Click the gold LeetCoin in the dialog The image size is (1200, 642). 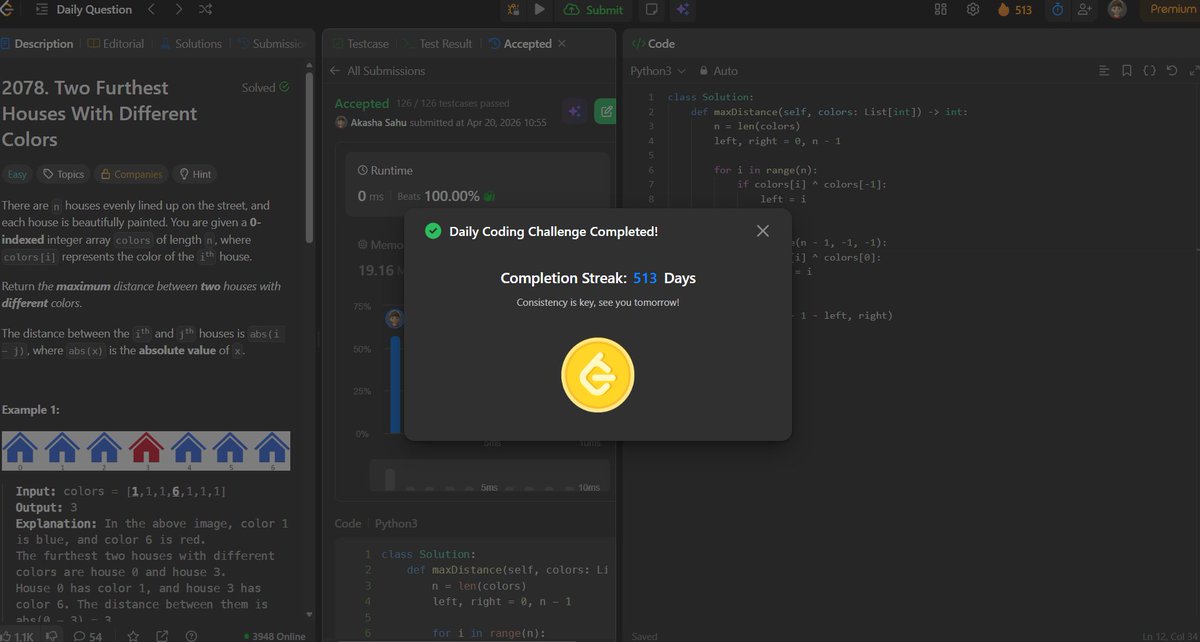[597, 375]
